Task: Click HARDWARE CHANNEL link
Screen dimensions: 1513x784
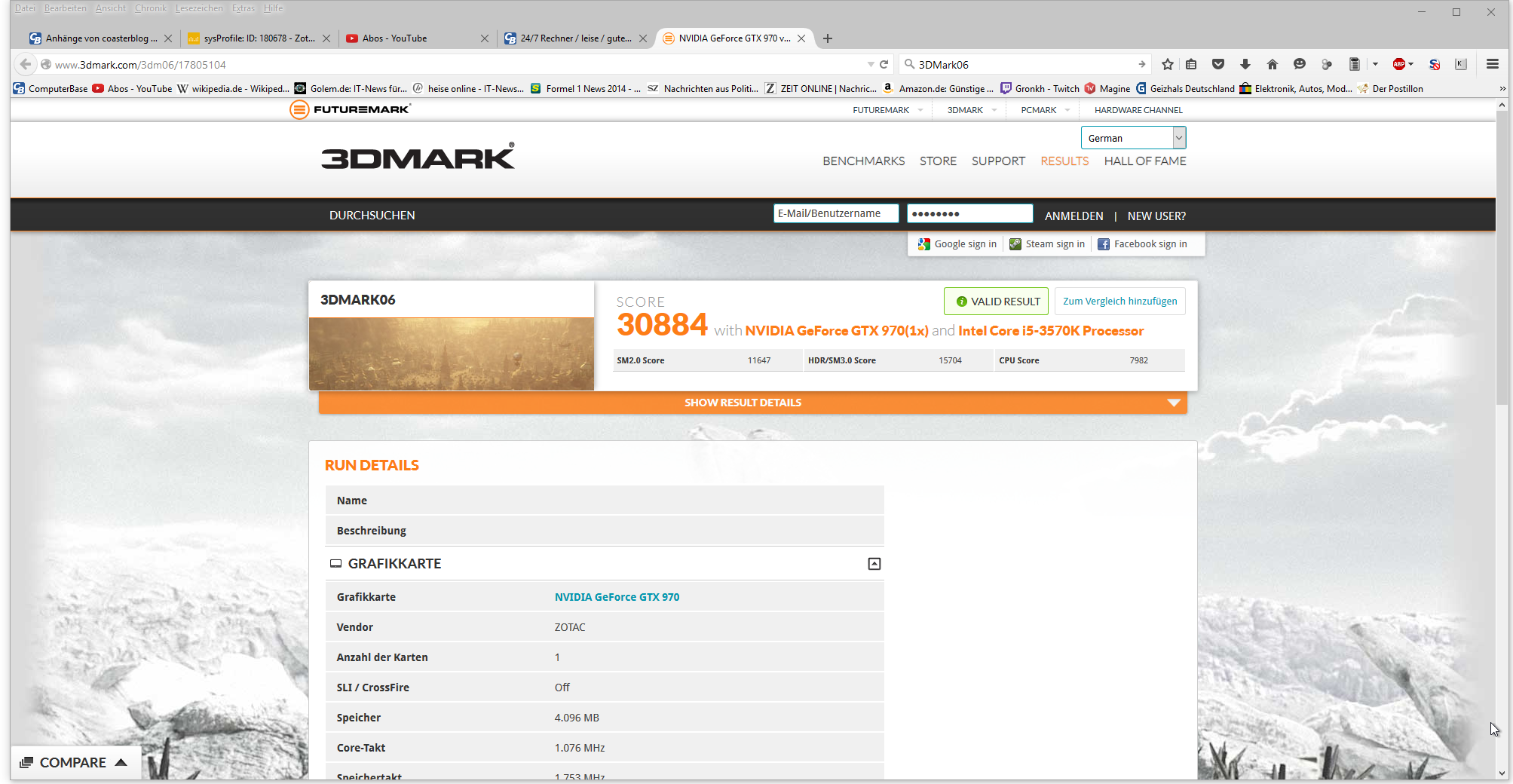Action: tap(1138, 110)
